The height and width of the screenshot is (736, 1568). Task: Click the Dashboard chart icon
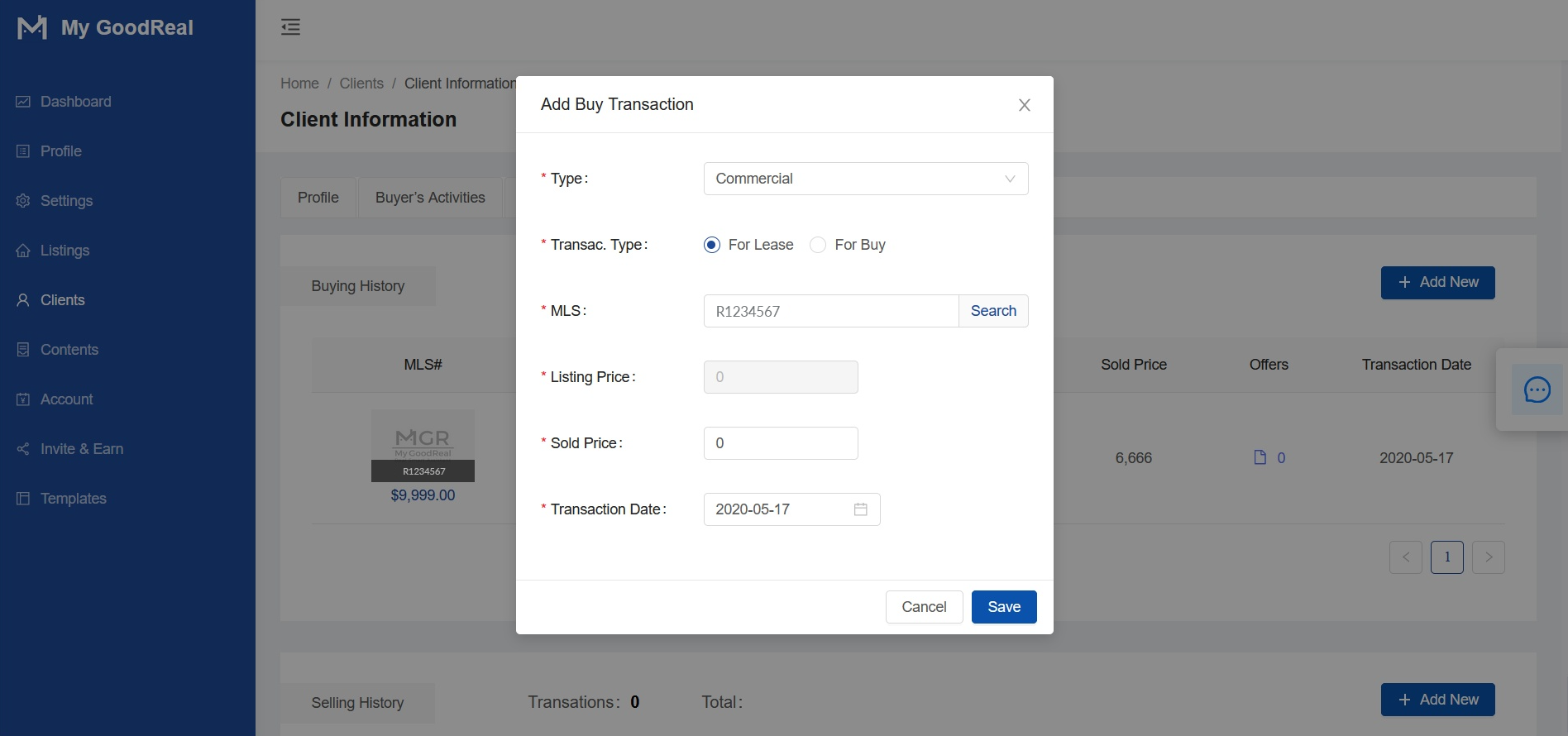point(23,102)
